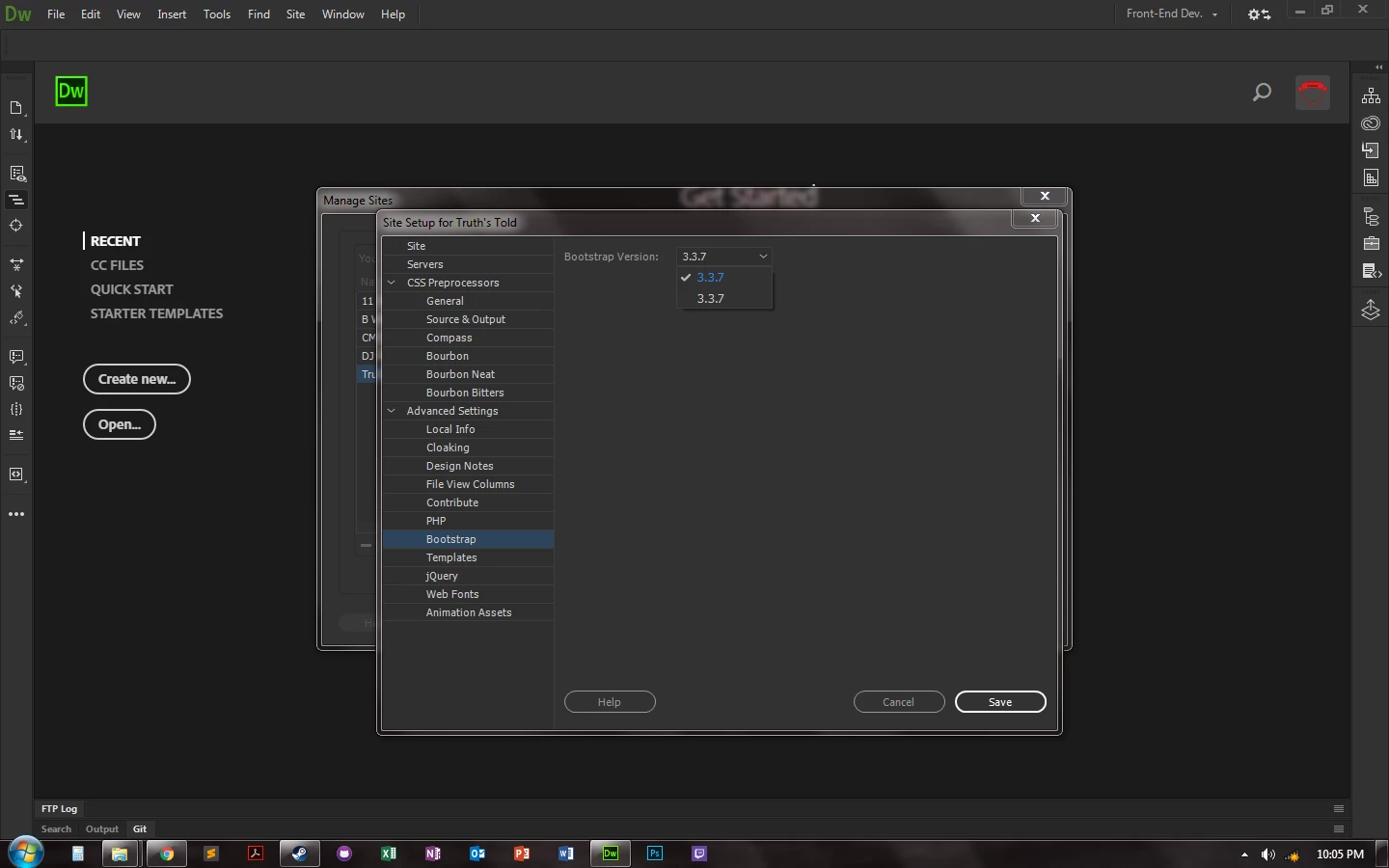This screenshot has height=868, width=1389.
Task: Open Excel from the taskbar
Action: 389,854
